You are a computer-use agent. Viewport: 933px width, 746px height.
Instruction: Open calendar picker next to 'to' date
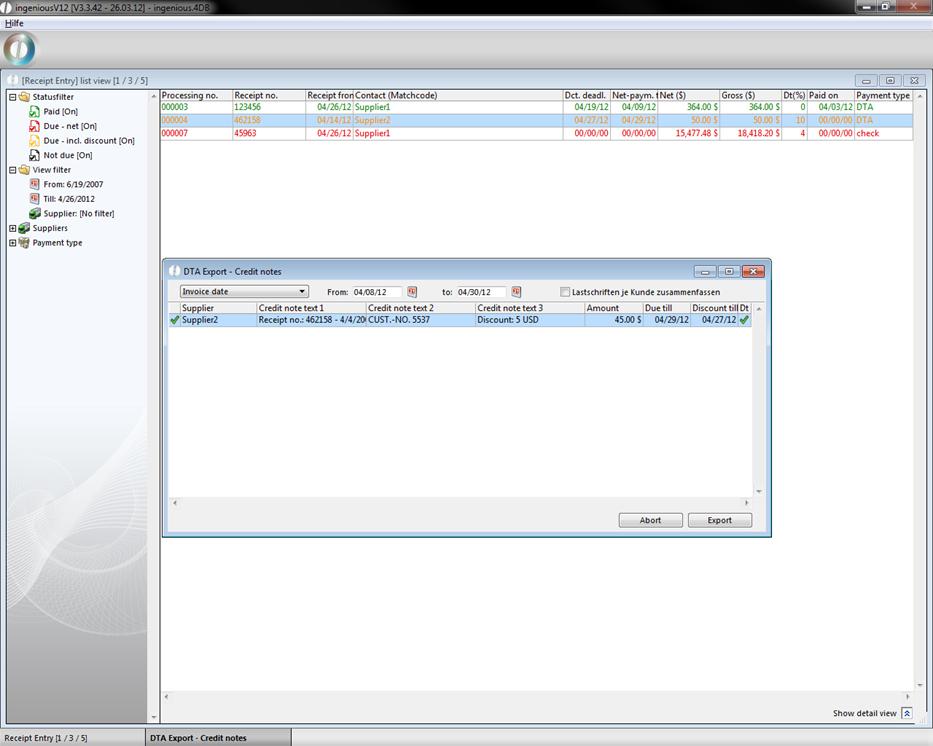click(516, 292)
